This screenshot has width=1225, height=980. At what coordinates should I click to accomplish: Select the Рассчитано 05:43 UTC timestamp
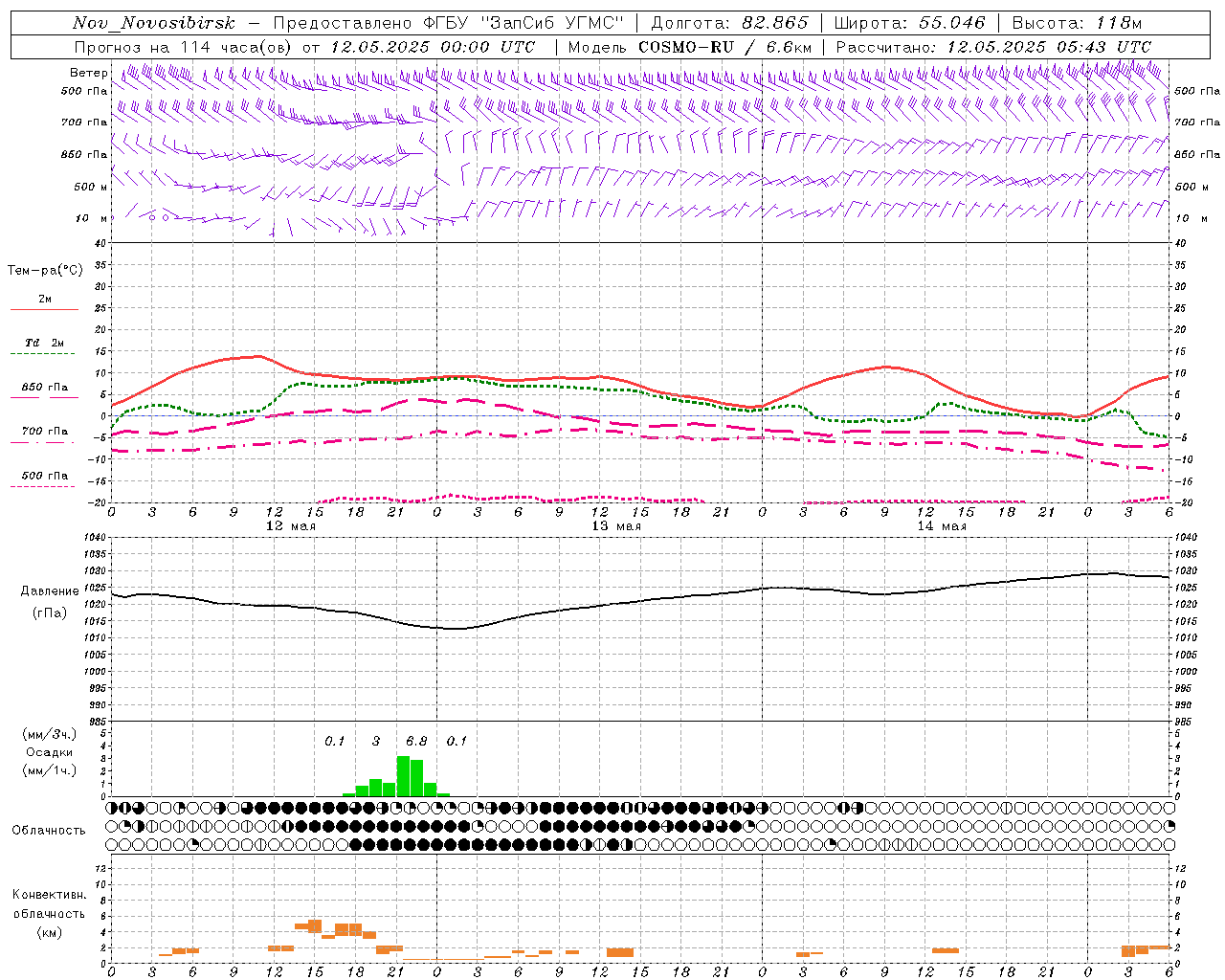tap(993, 47)
